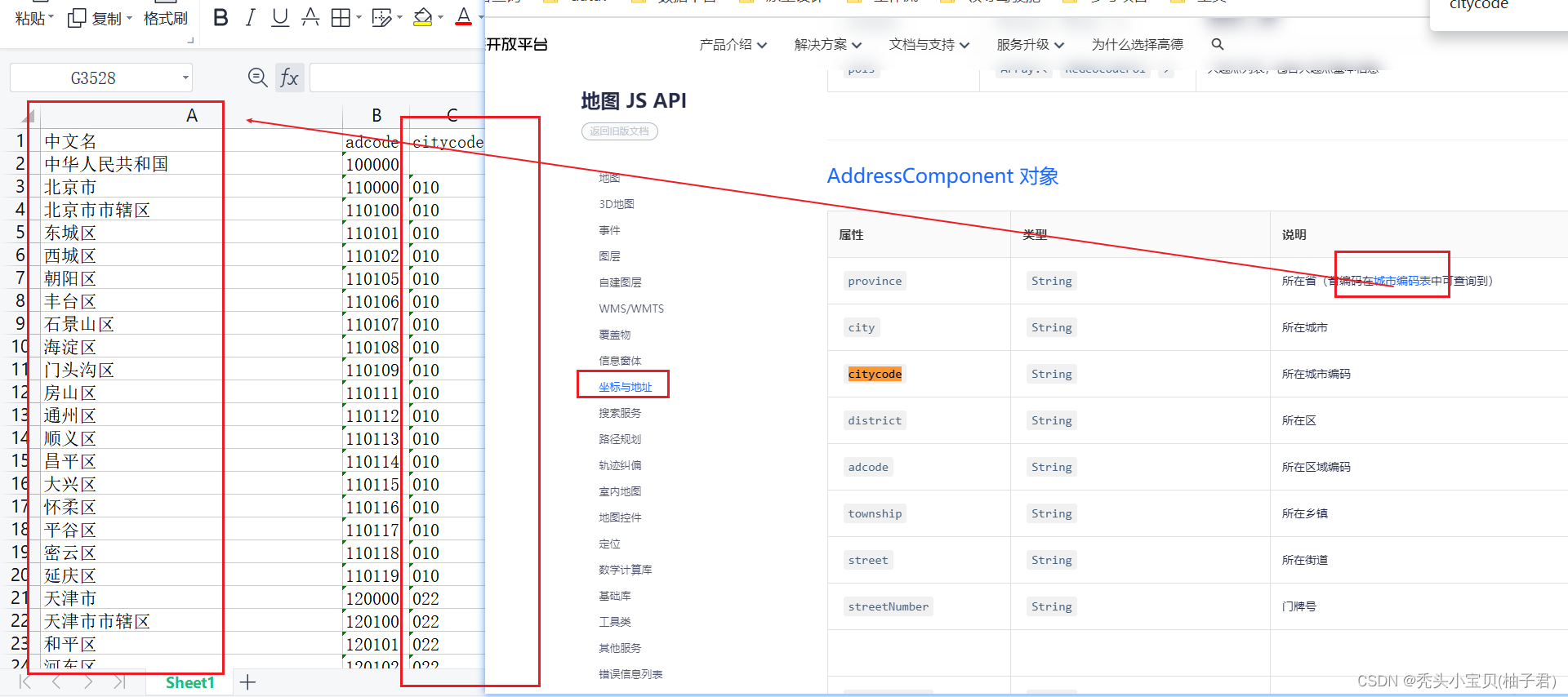Viewport: 1568px width, 697px height.
Task: Open the Draw Border dropdown arrow
Action: [399, 18]
